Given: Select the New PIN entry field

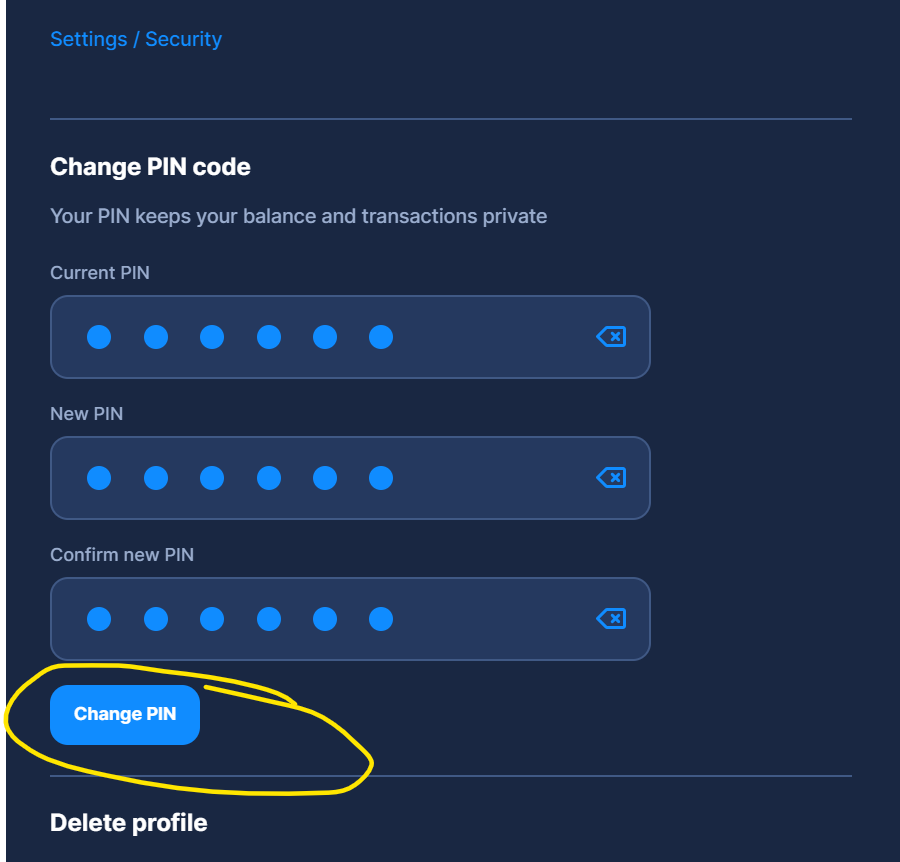Looking at the screenshot, I should pyautogui.click(x=350, y=478).
